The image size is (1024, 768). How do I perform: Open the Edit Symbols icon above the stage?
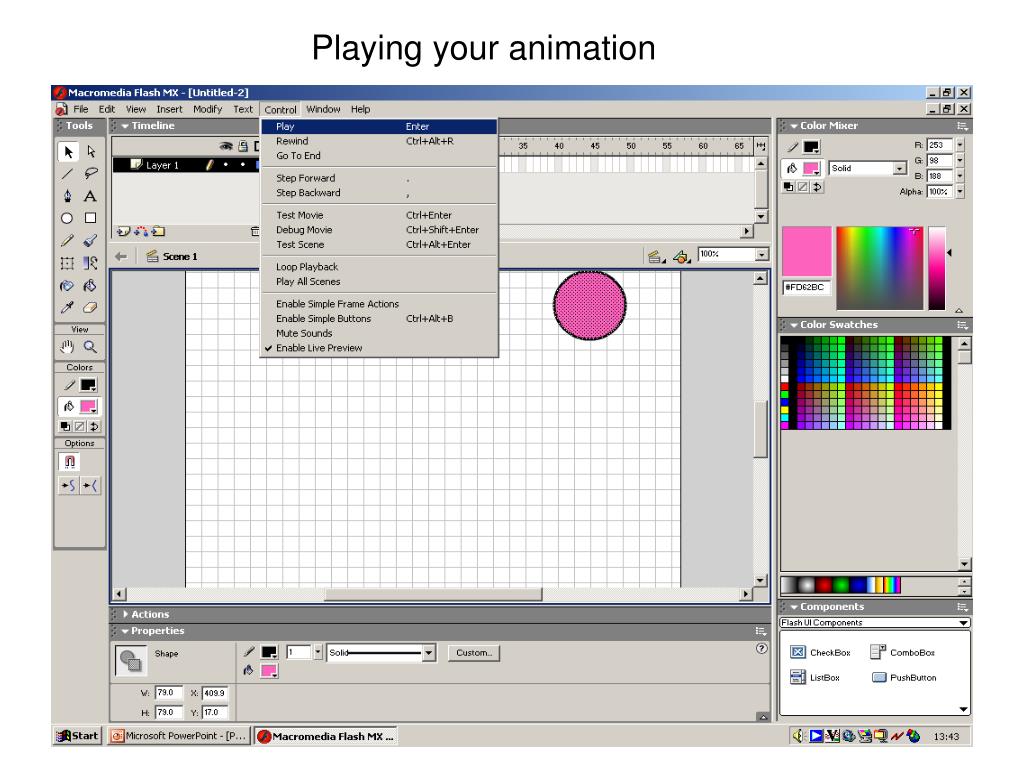(x=681, y=257)
